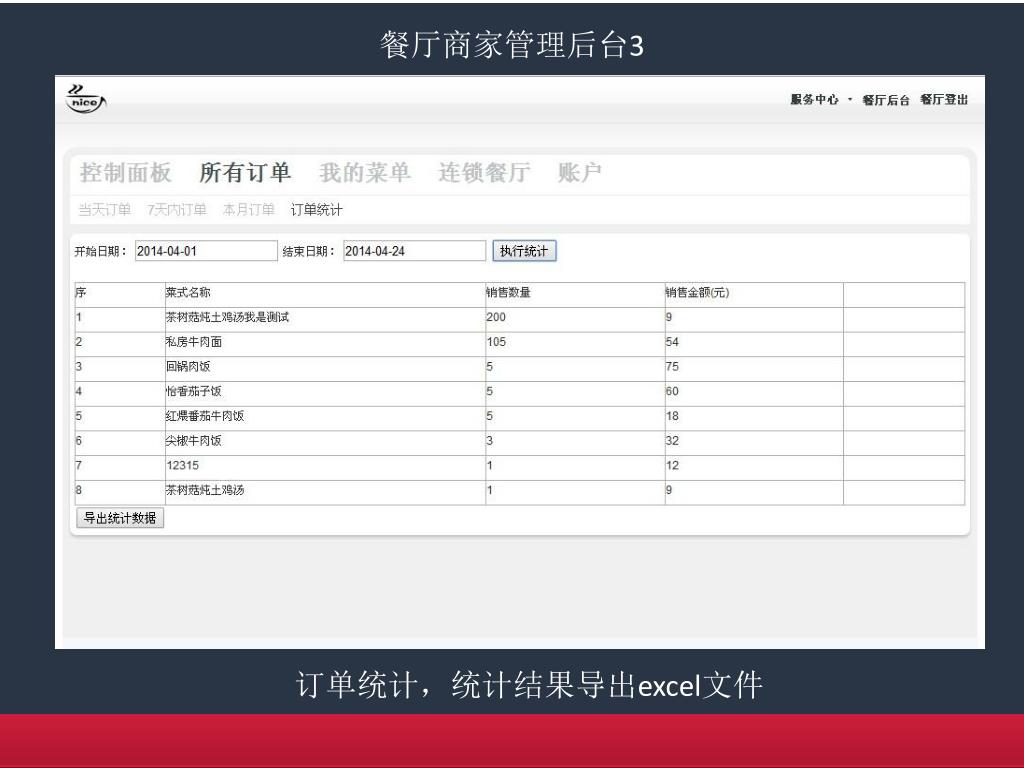Viewport: 1024px width, 768px height.
Task: Select the 所有订单 tab
Action: (x=245, y=172)
